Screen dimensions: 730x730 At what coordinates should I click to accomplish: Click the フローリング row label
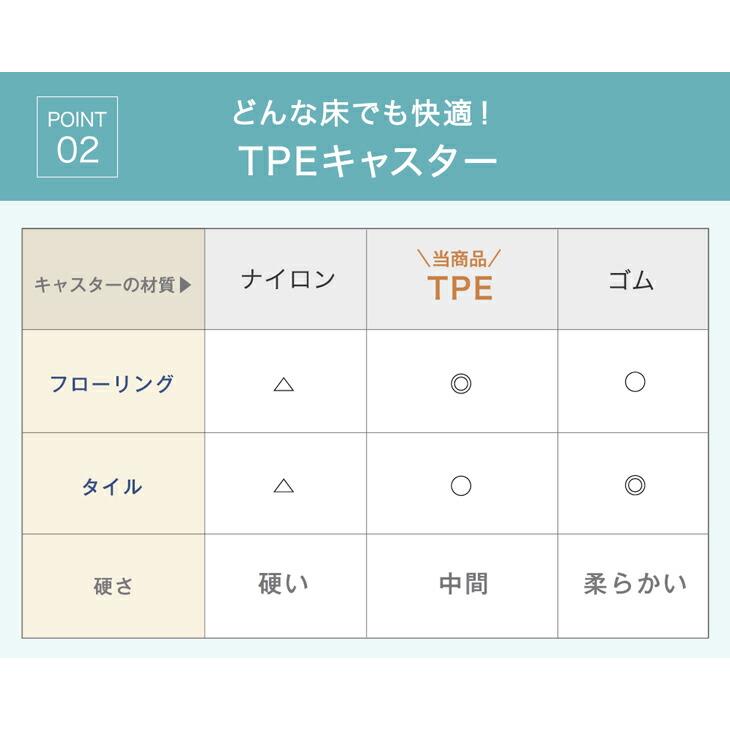[112, 384]
